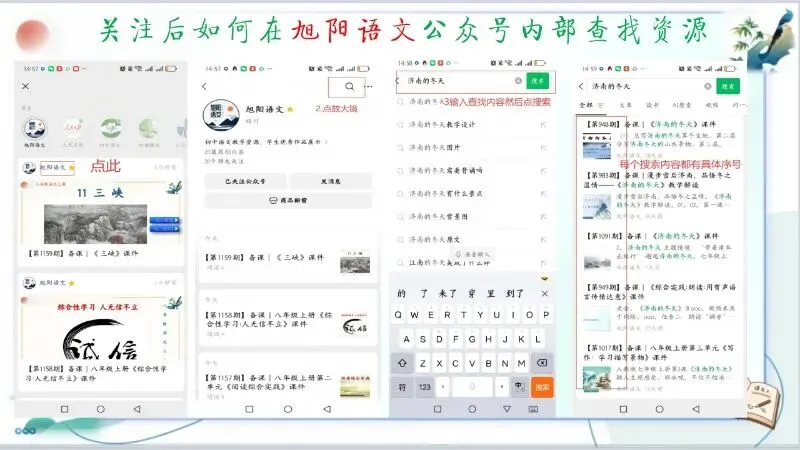Switch to the 读书 results tab
The image size is (800, 450).
652,105
